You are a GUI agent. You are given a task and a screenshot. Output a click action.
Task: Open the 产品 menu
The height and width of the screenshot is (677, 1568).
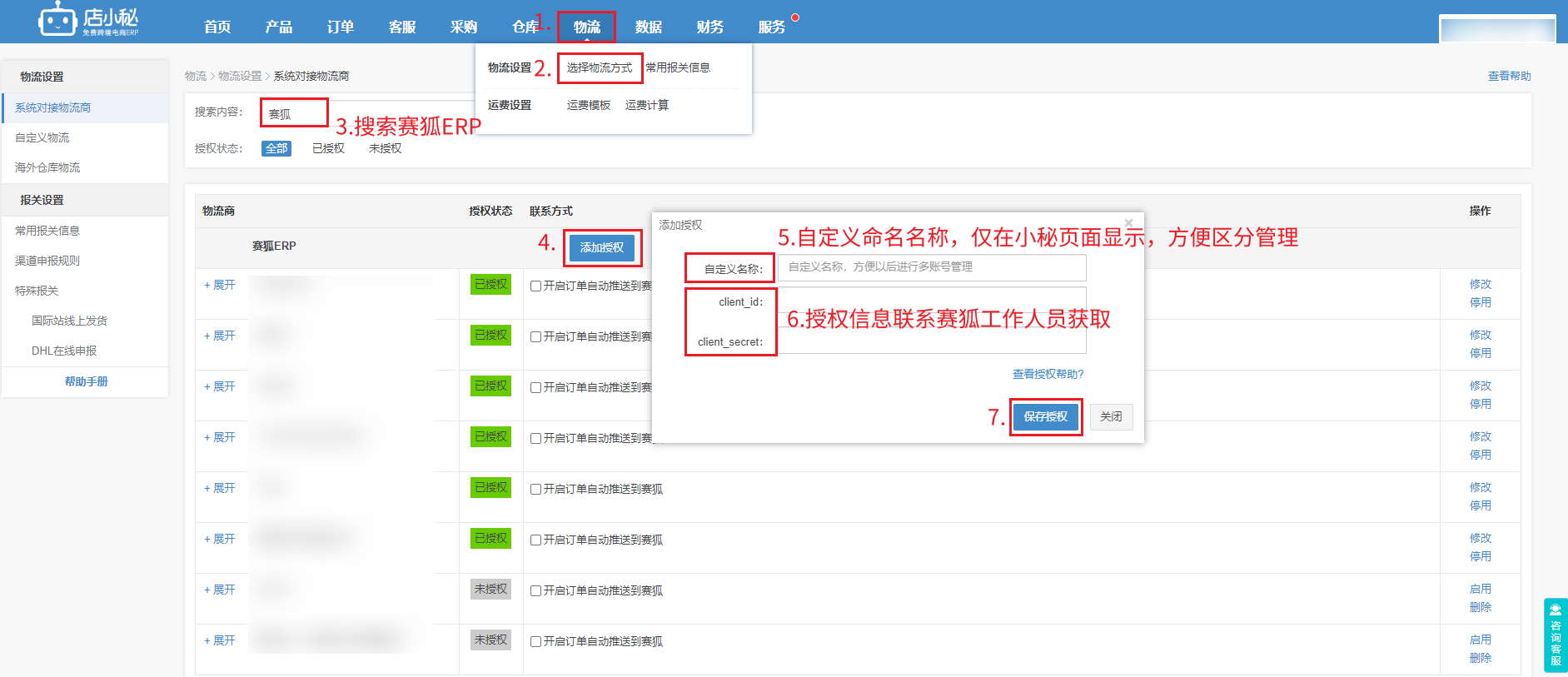coord(279,27)
